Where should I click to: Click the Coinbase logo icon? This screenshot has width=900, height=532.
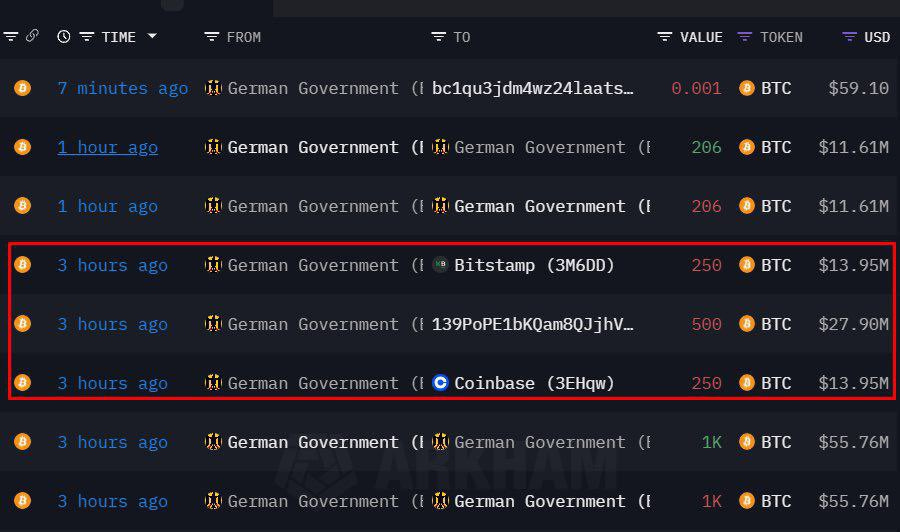click(x=440, y=383)
